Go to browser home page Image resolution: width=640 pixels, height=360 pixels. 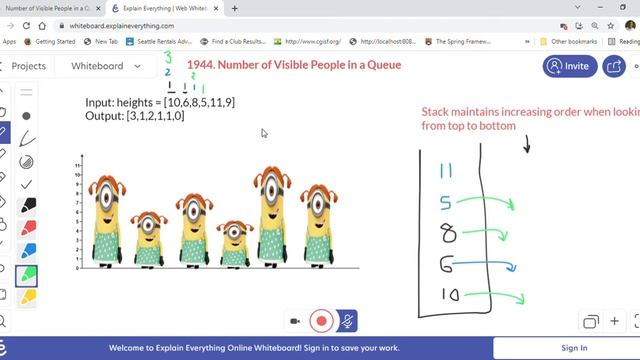42,26
